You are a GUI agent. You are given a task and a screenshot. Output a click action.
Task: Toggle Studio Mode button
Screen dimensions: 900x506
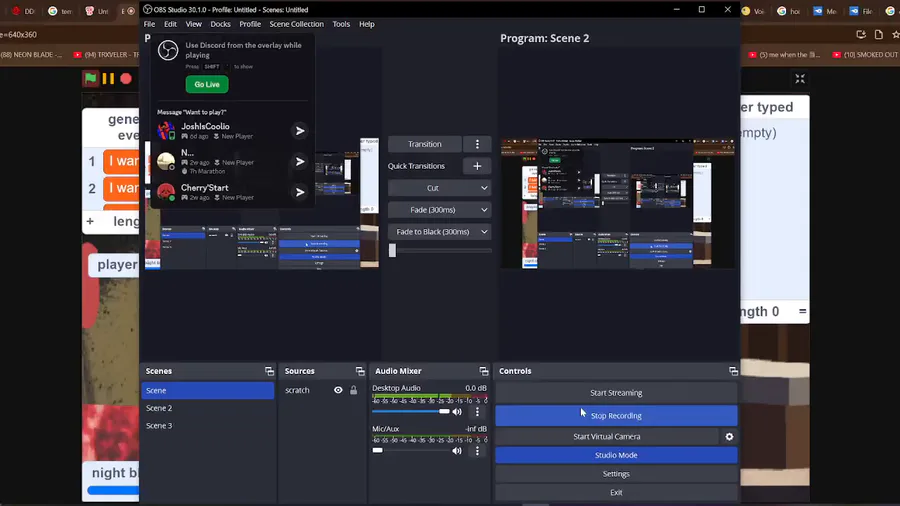click(x=616, y=455)
